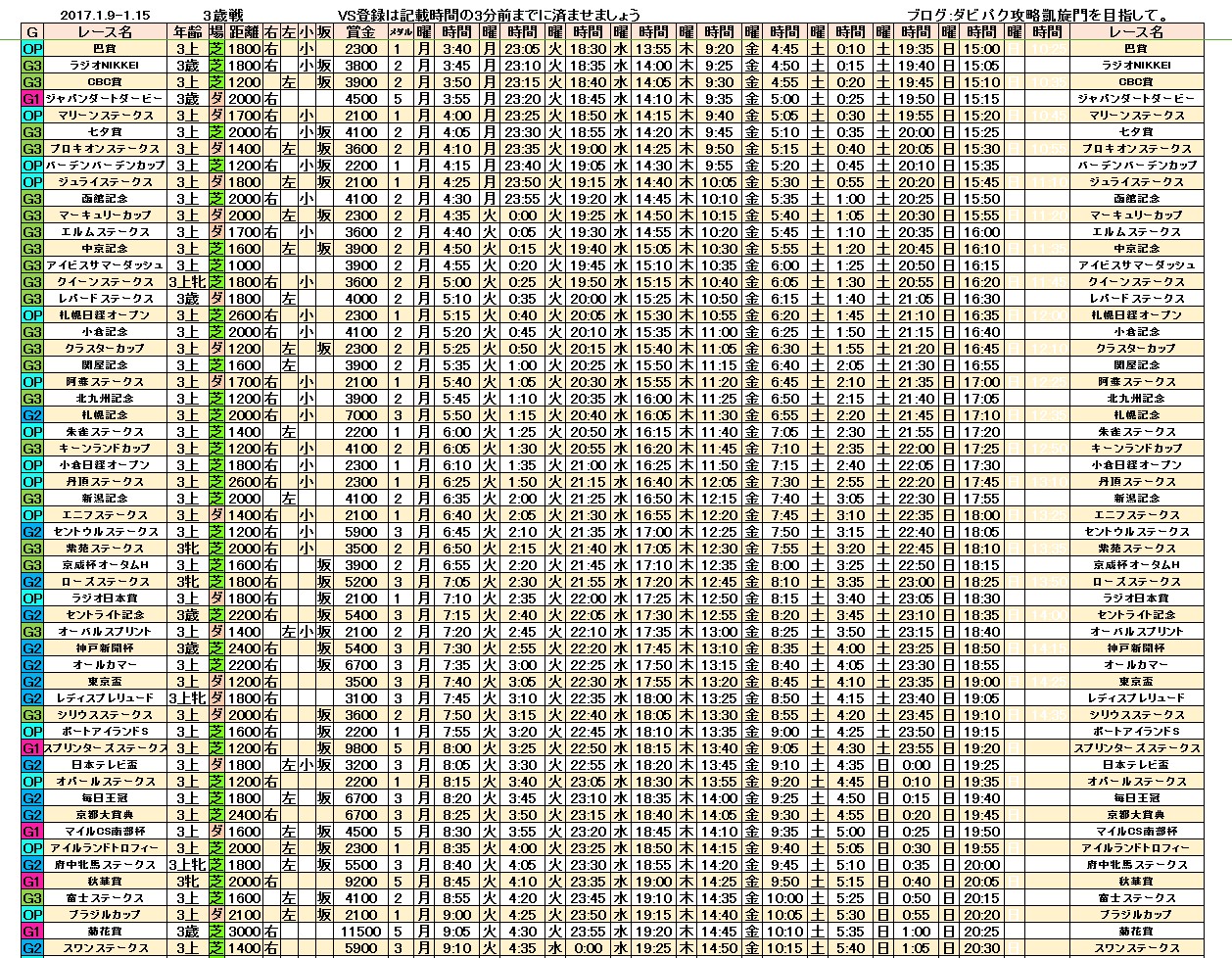Click time 1:00 in the 菊花賞 row
This screenshot has width=1232, height=958.
click(917, 932)
